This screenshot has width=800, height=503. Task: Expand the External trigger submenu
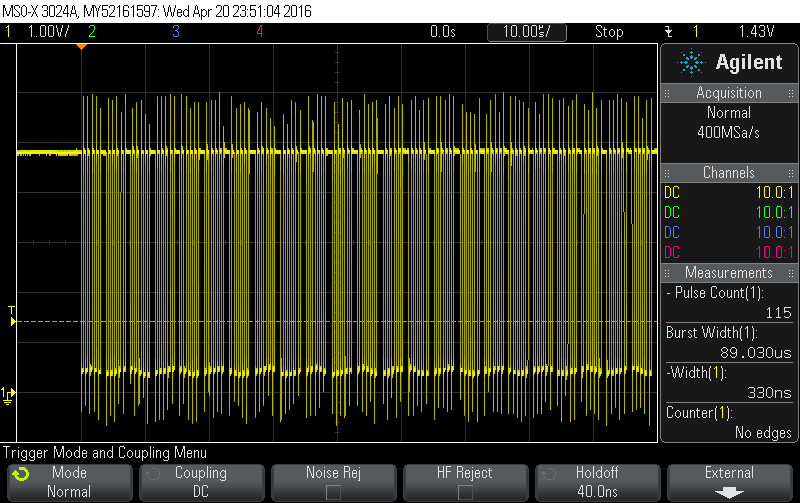729,482
